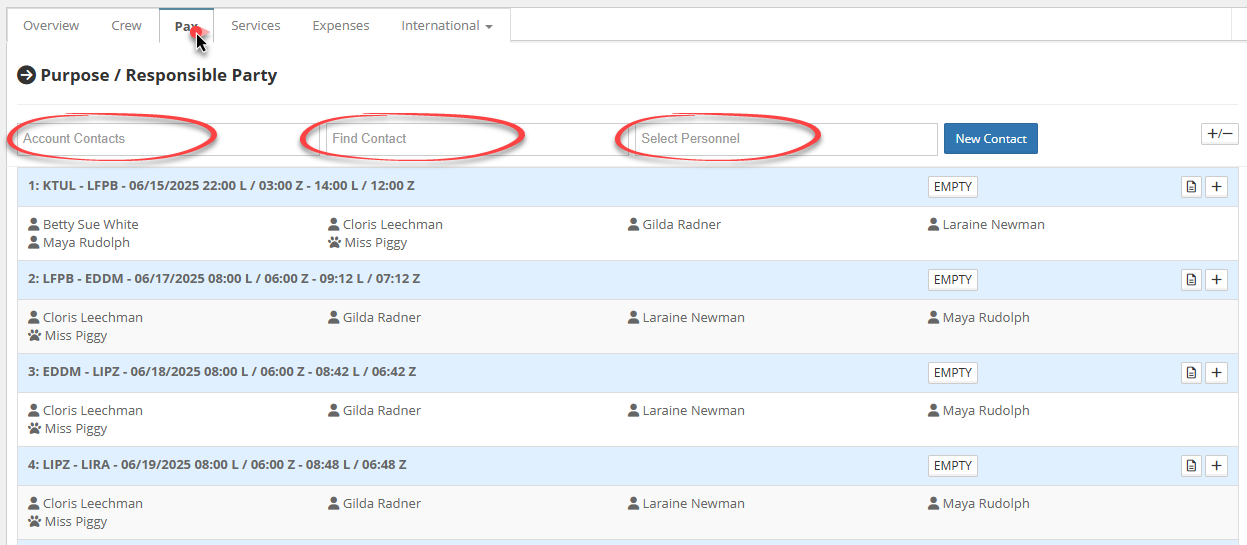
Task: Open the Account Contacts selector
Action: 166,139
